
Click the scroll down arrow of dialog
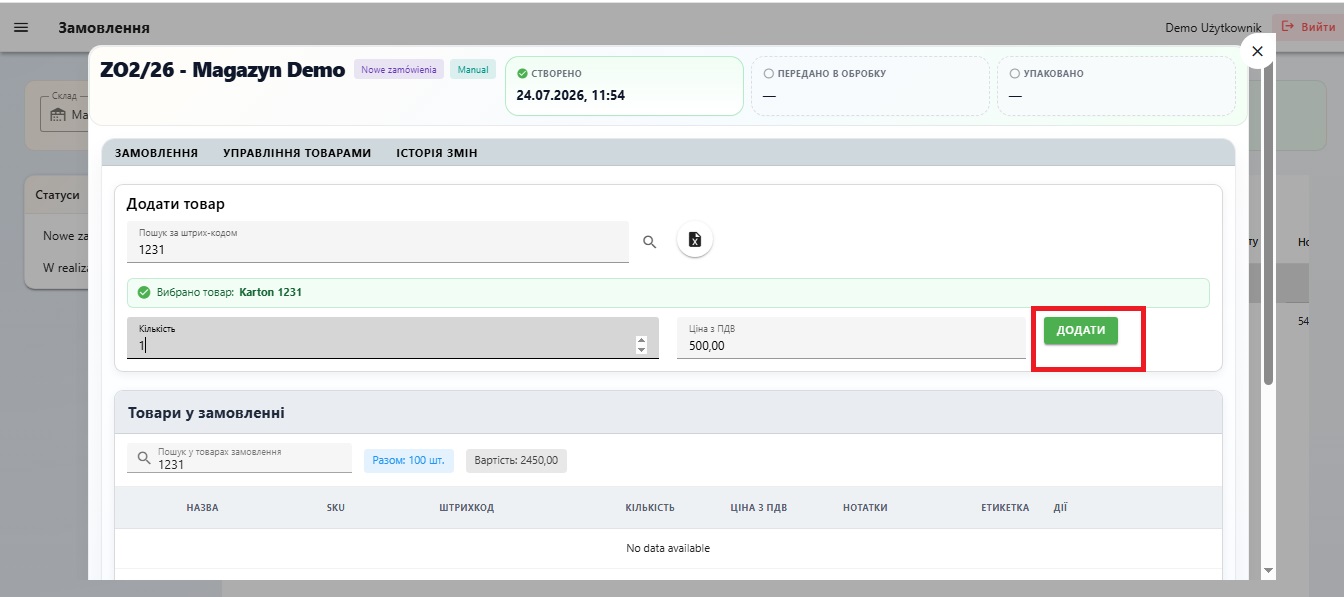click(x=1268, y=570)
